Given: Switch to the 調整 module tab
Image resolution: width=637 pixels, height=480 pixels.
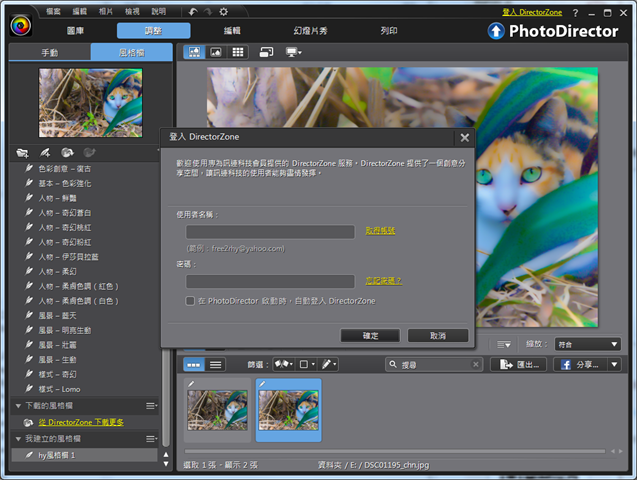Looking at the screenshot, I should (154, 31).
